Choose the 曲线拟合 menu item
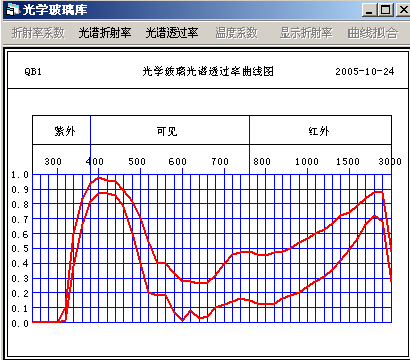The image size is (410, 360). 373,33
